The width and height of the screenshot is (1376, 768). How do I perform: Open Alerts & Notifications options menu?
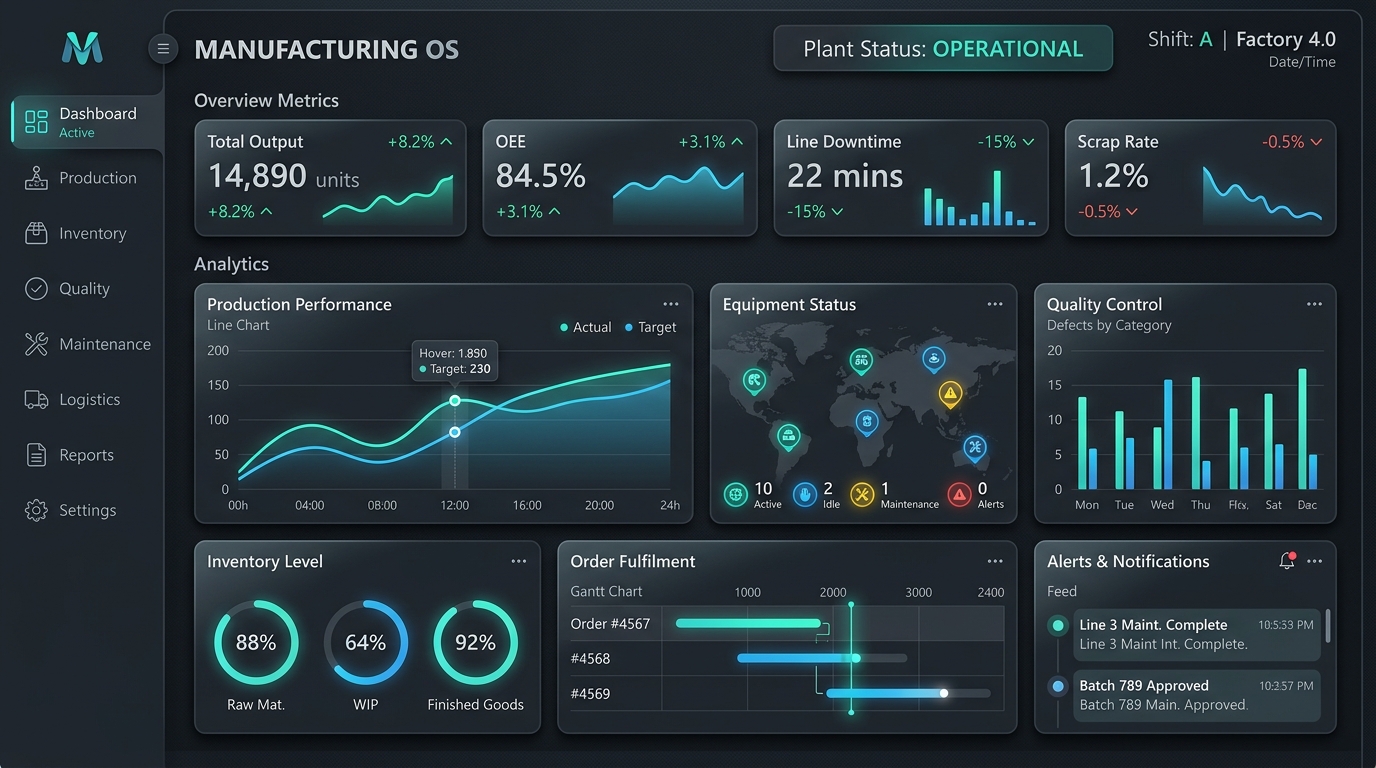click(x=1314, y=561)
